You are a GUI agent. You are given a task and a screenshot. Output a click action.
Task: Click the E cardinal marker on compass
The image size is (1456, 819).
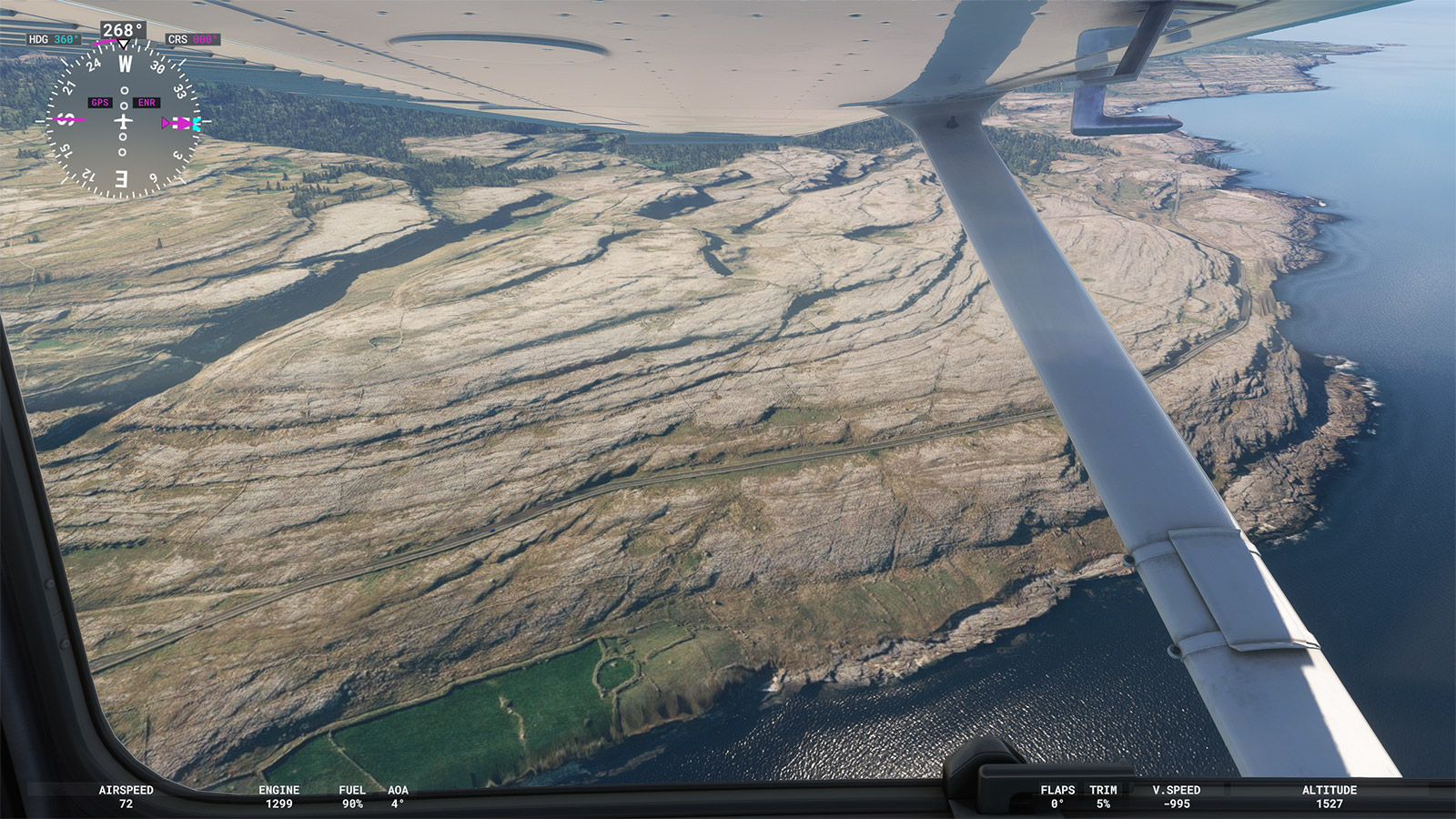121,178
